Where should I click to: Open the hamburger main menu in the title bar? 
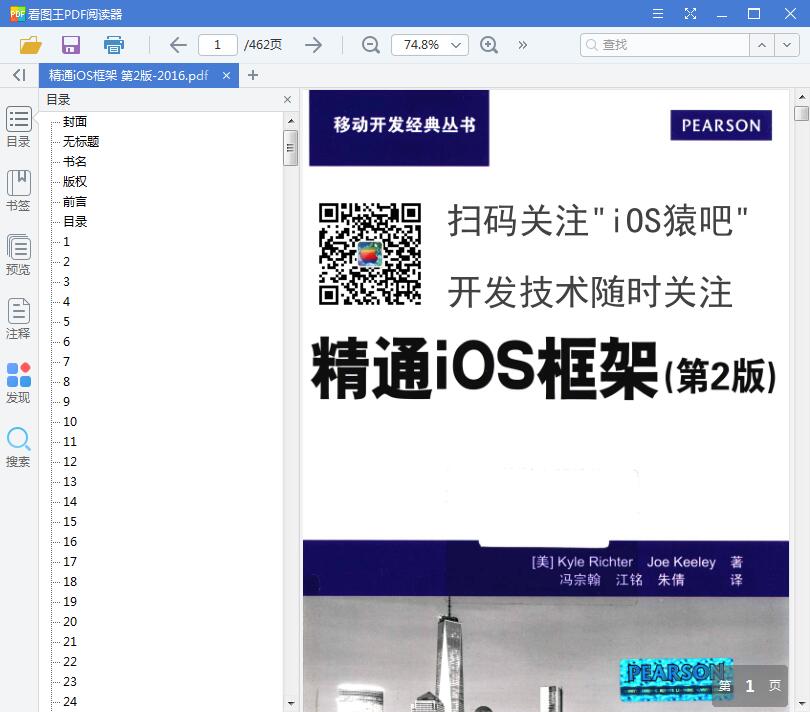click(658, 13)
